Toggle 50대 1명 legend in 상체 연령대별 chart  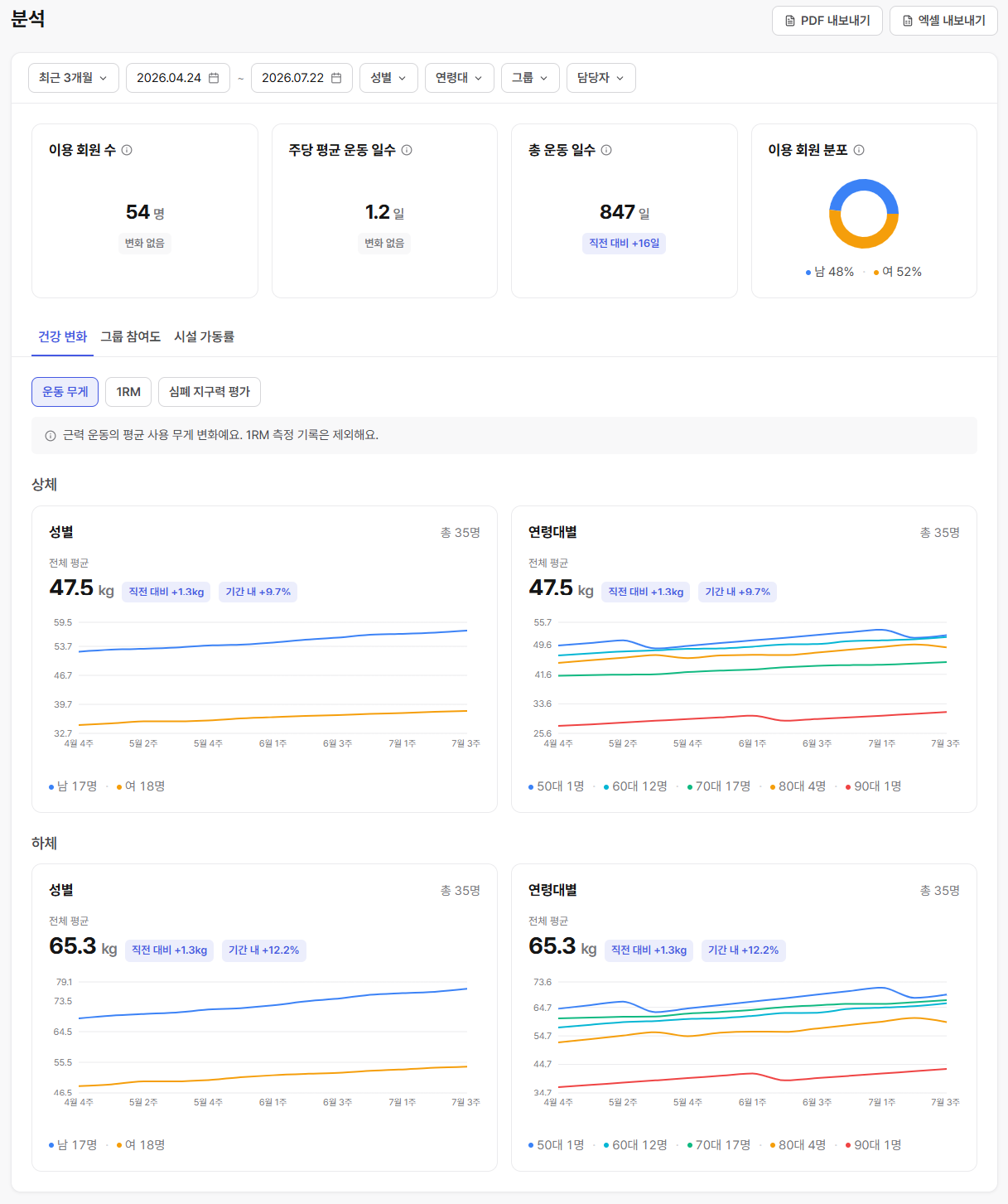pos(557,786)
